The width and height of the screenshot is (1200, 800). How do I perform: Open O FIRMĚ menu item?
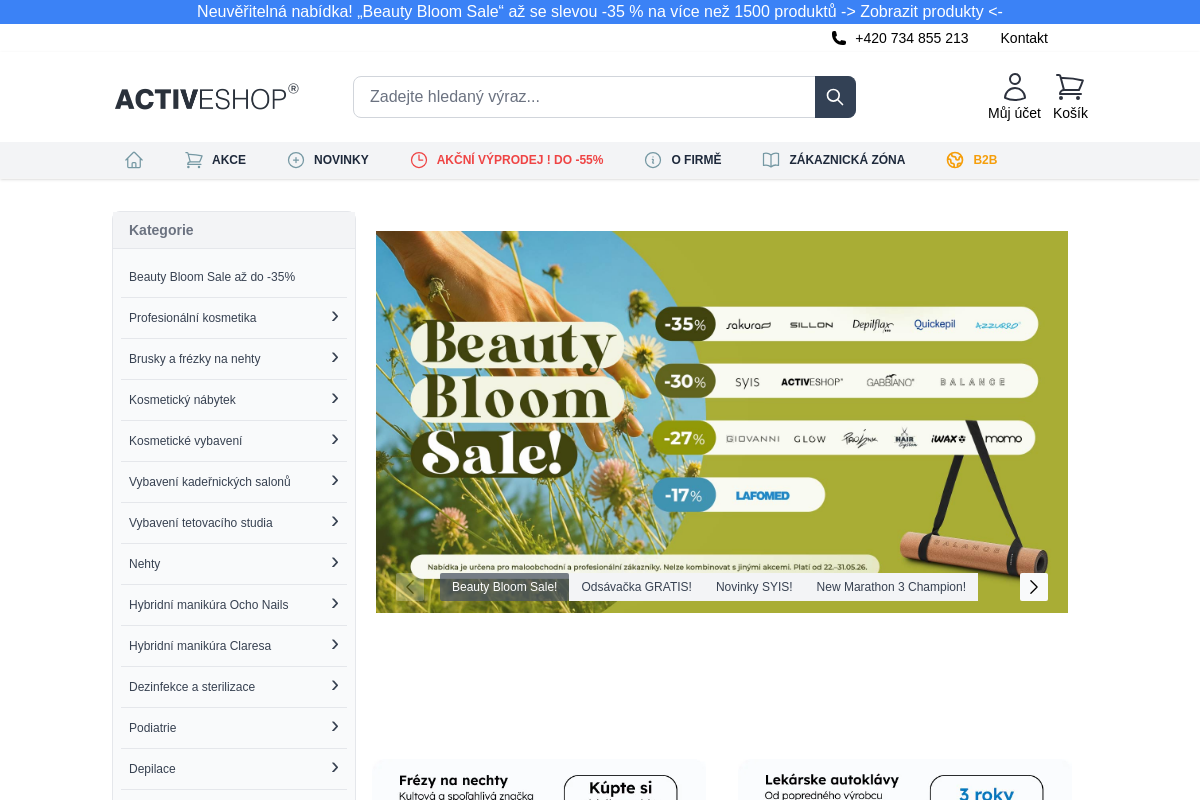(x=696, y=160)
